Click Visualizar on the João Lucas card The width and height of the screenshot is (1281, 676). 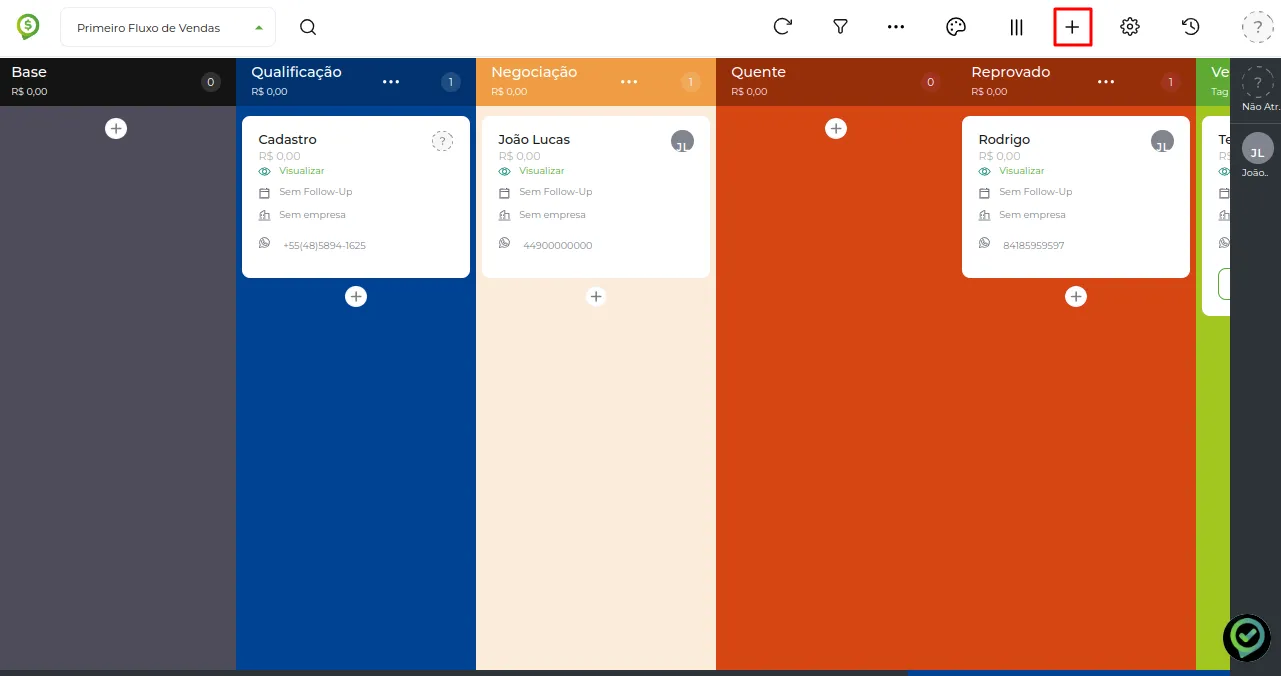coord(542,171)
